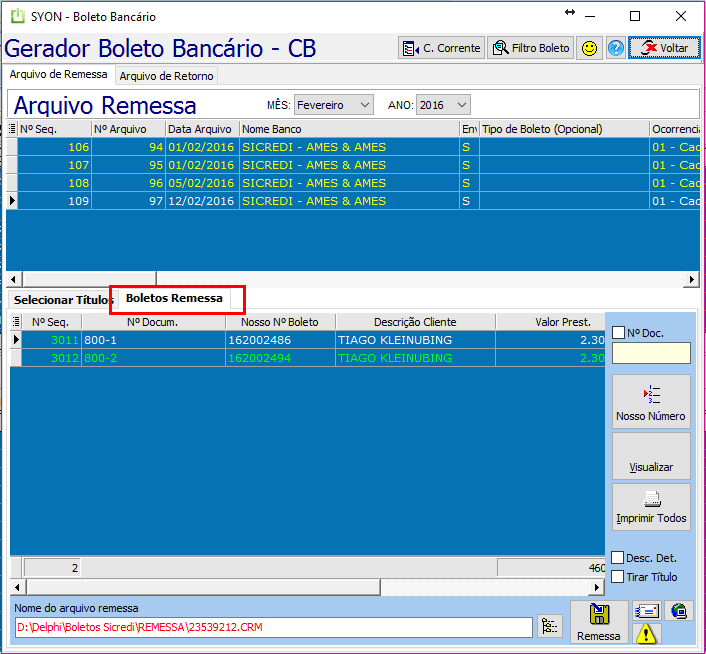Click Nº Arquivo column header
This screenshot has width=706, height=654.
coord(128,129)
